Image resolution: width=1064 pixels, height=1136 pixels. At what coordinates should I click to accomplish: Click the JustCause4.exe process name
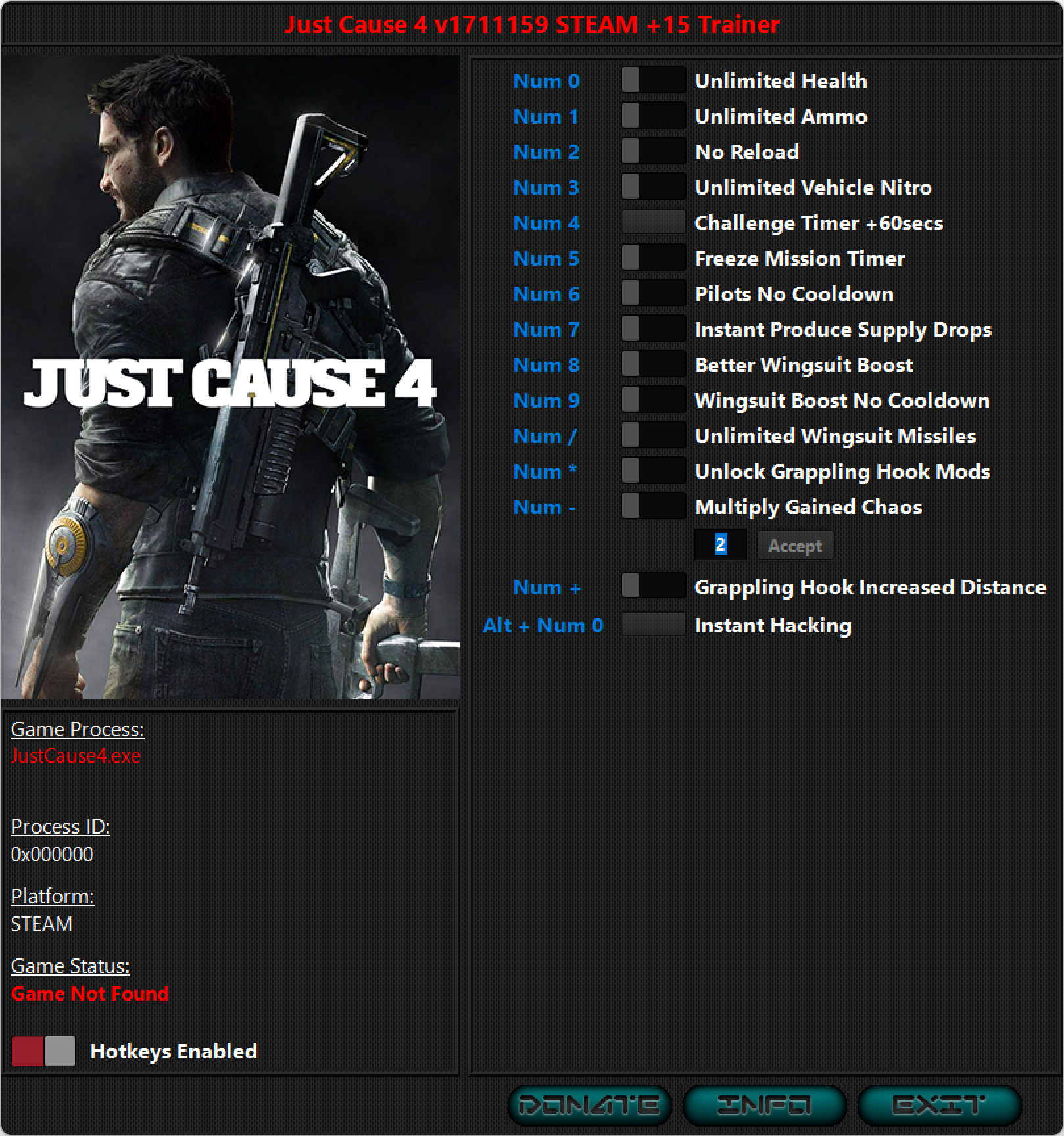[x=76, y=756]
